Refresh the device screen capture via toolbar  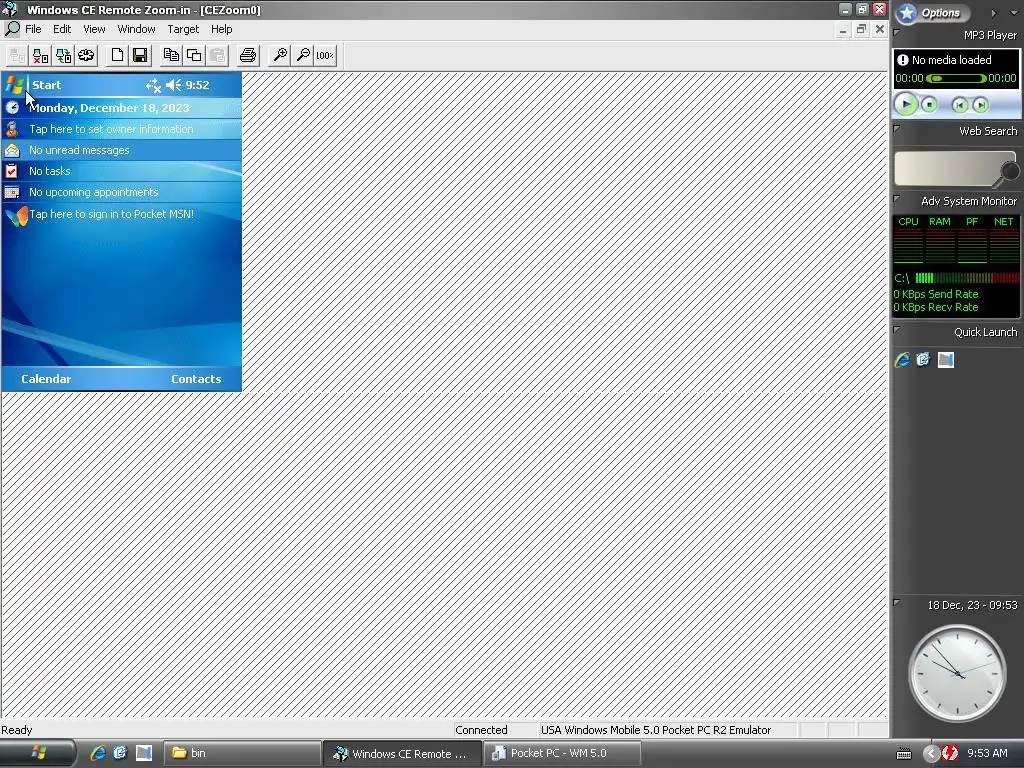pyautogui.click(x=63, y=56)
